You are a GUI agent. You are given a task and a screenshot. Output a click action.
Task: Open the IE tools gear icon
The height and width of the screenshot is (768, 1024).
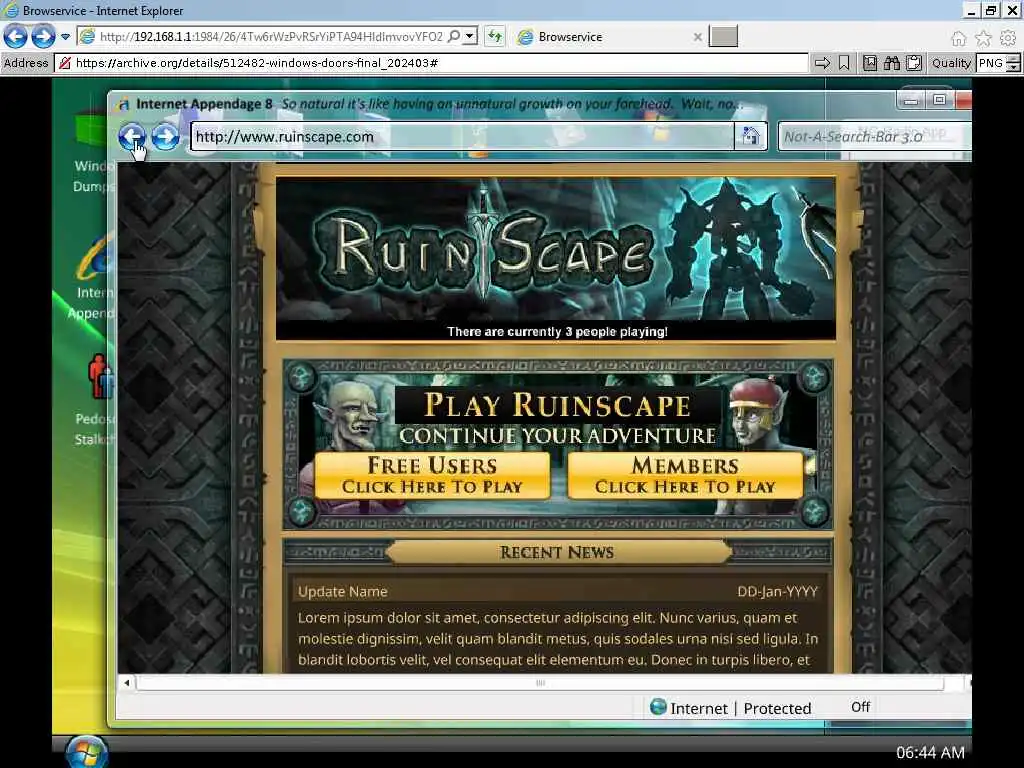1008,39
